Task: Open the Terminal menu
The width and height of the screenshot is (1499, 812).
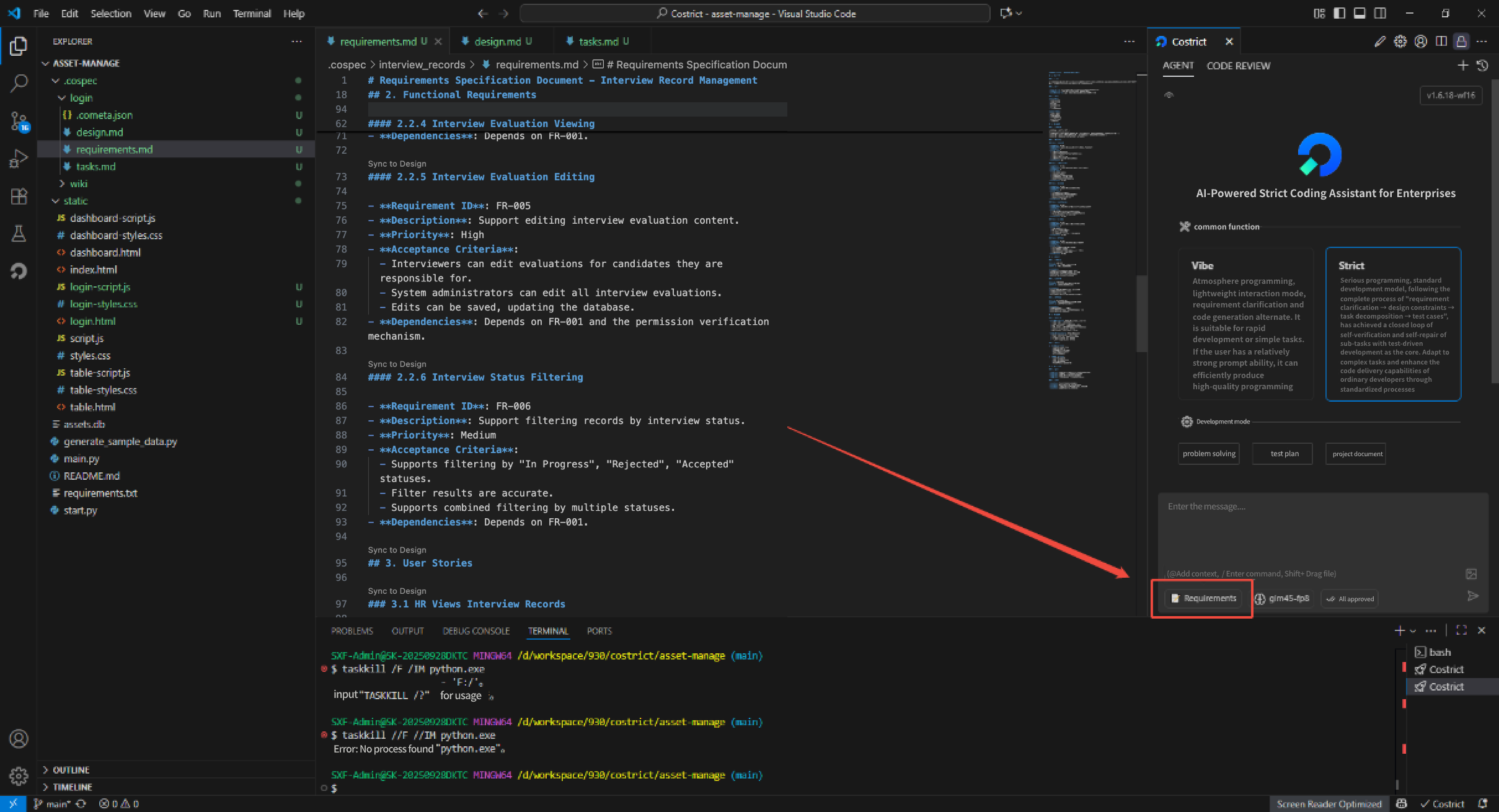Action: pyautogui.click(x=251, y=13)
